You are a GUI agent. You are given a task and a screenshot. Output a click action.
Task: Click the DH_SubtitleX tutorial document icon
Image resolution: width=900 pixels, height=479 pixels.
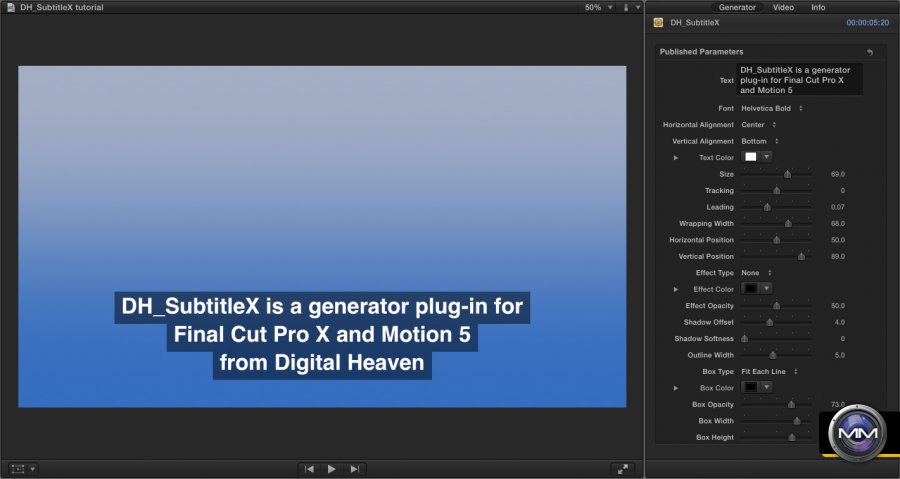[10, 7]
